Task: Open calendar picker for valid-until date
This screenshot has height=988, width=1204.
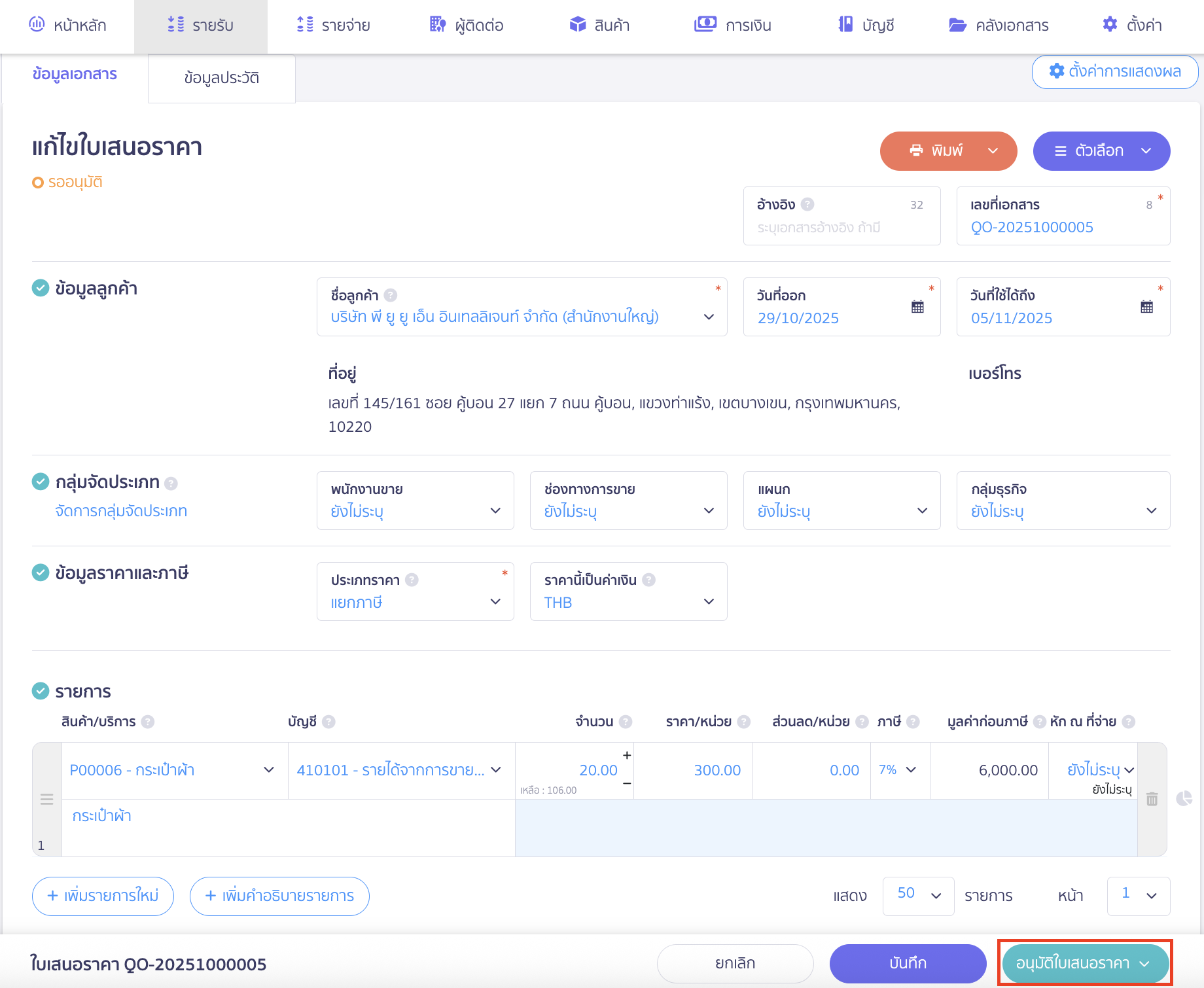Action: coord(1146,307)
